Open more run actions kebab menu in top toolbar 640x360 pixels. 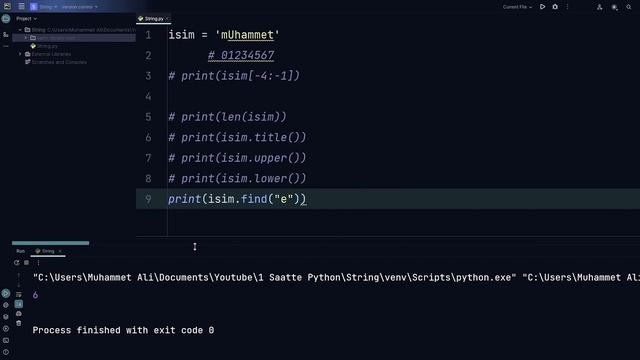pyautogui.click(x=567, y=7)
